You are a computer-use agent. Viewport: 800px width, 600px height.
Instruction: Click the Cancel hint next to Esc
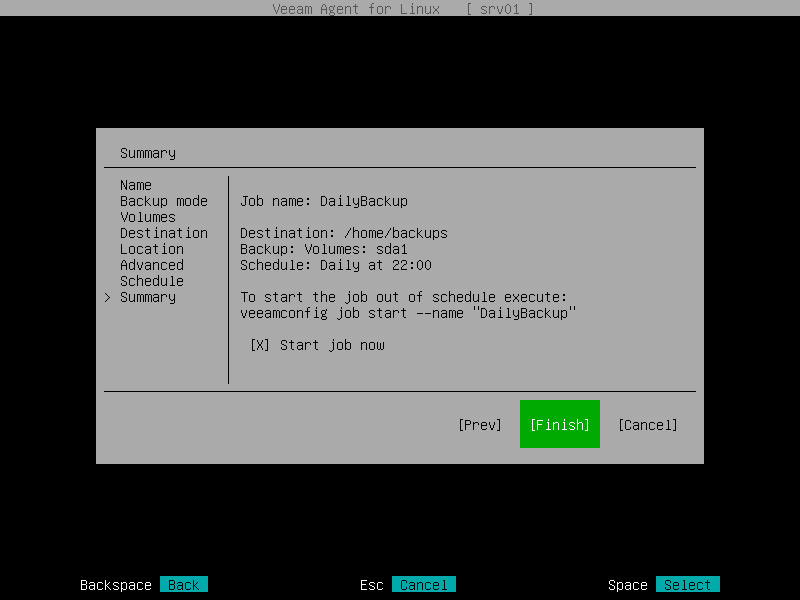pos(423,585)
